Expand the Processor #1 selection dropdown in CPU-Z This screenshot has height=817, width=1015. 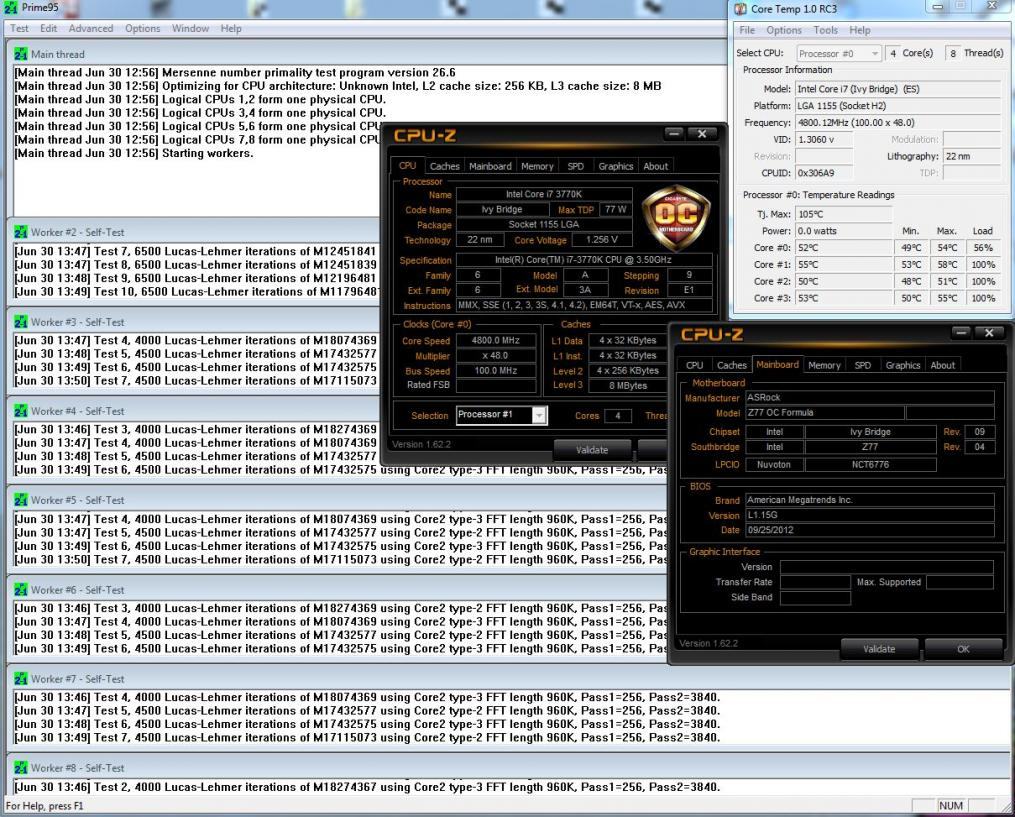pyautogui.click(x=539, y=415)
